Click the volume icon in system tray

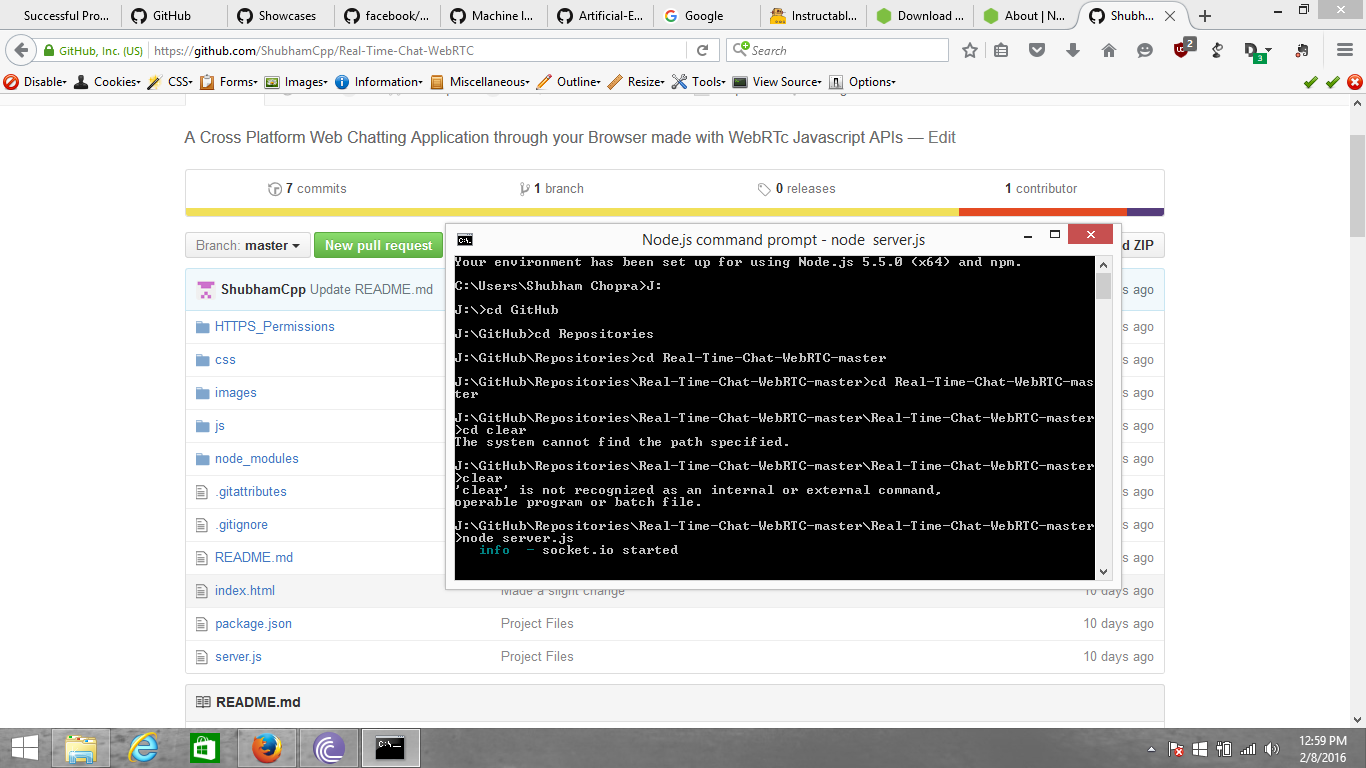pos(1272,749)
